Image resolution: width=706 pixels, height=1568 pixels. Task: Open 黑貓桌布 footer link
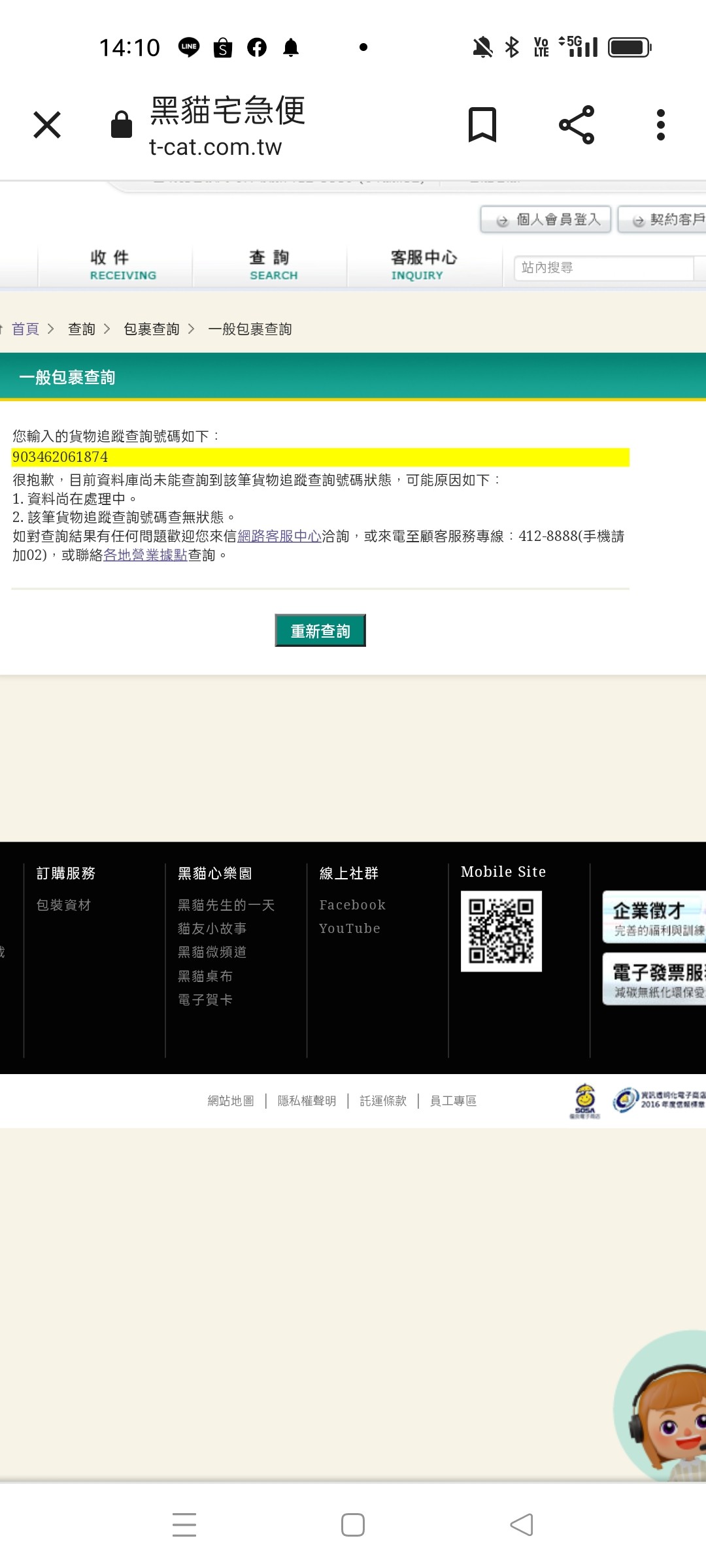click(x=205, y=976)
